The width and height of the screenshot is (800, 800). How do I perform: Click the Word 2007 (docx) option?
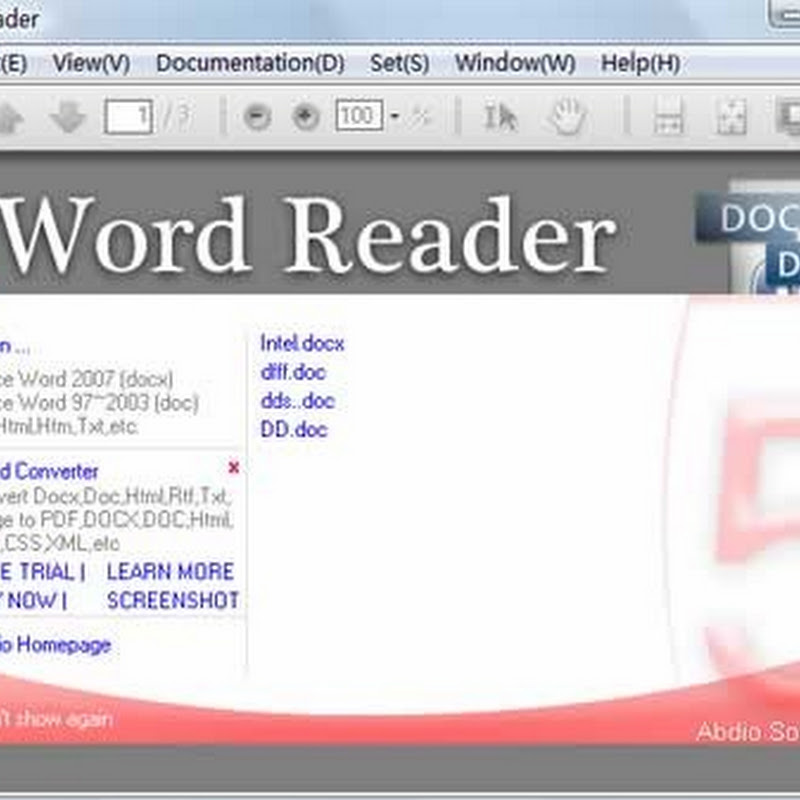pyautogui.click(x=87, y=380)
